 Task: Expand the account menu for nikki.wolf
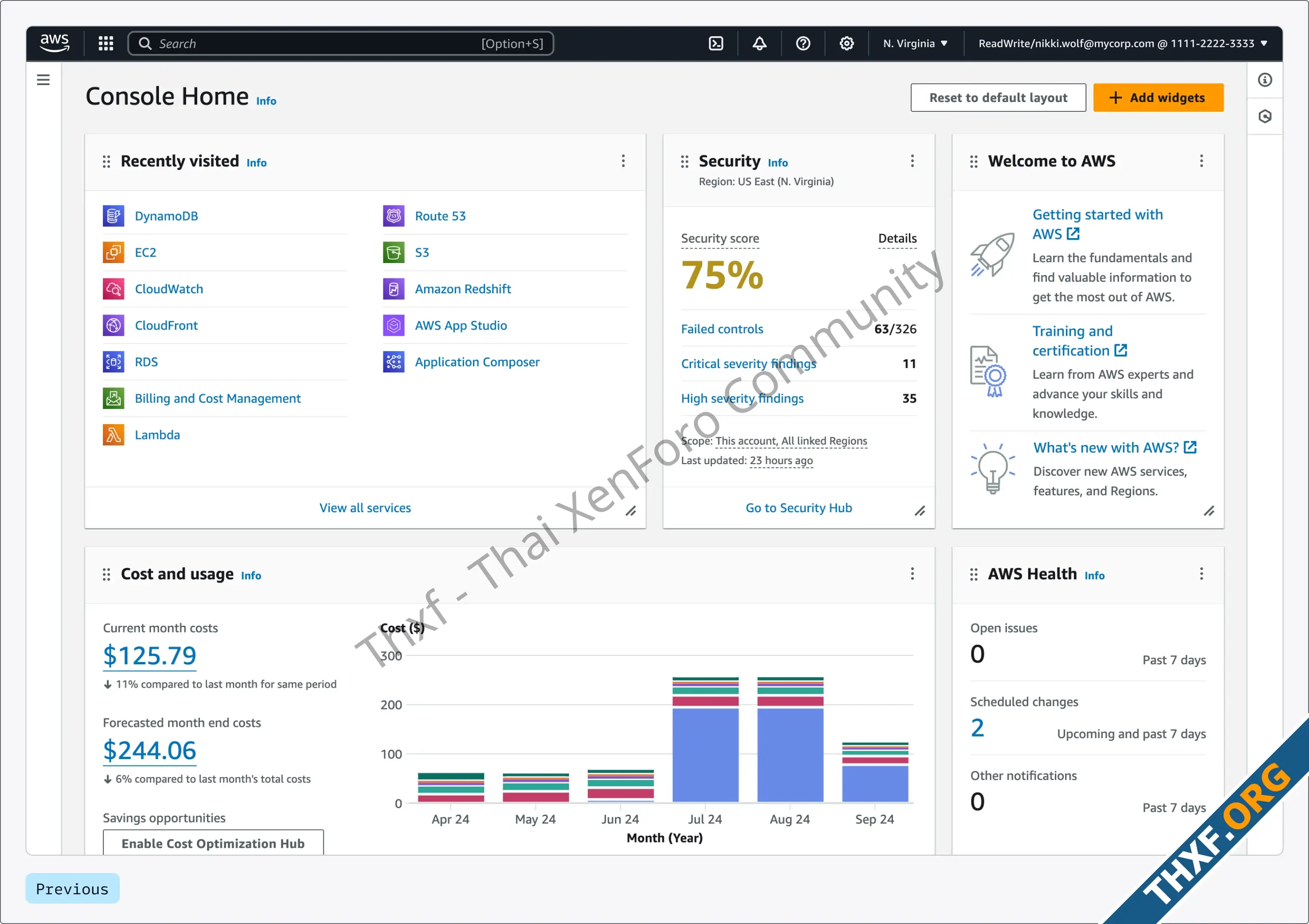(1122, 43)
